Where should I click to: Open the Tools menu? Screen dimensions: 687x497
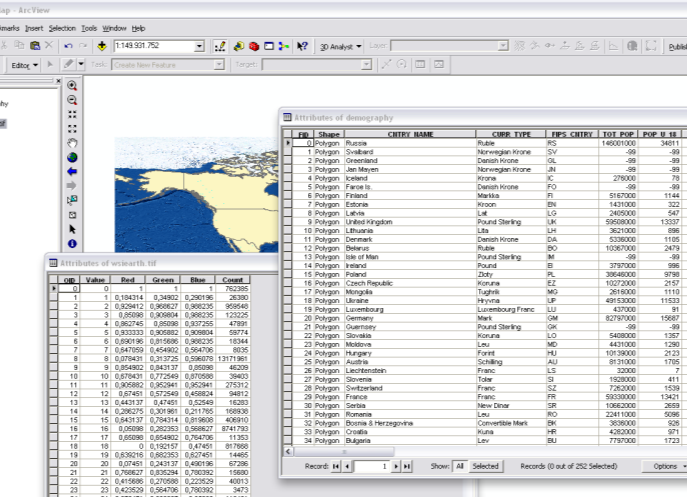point(89,28)
